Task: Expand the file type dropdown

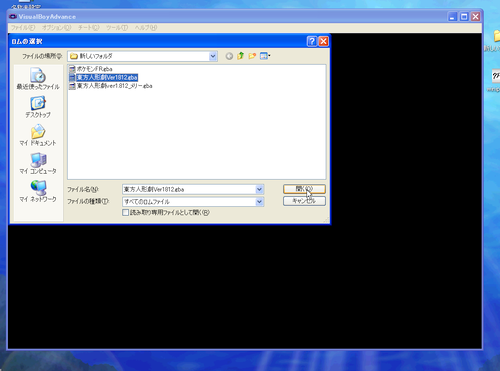Action: pos(259,202)
